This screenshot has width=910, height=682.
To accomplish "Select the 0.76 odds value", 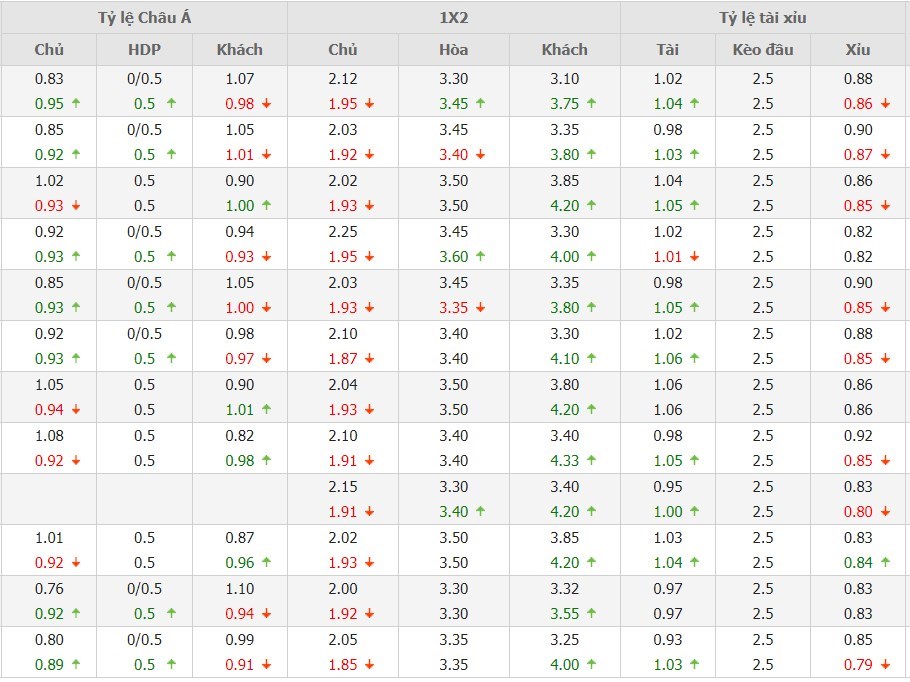I will (x=49, y=589).
